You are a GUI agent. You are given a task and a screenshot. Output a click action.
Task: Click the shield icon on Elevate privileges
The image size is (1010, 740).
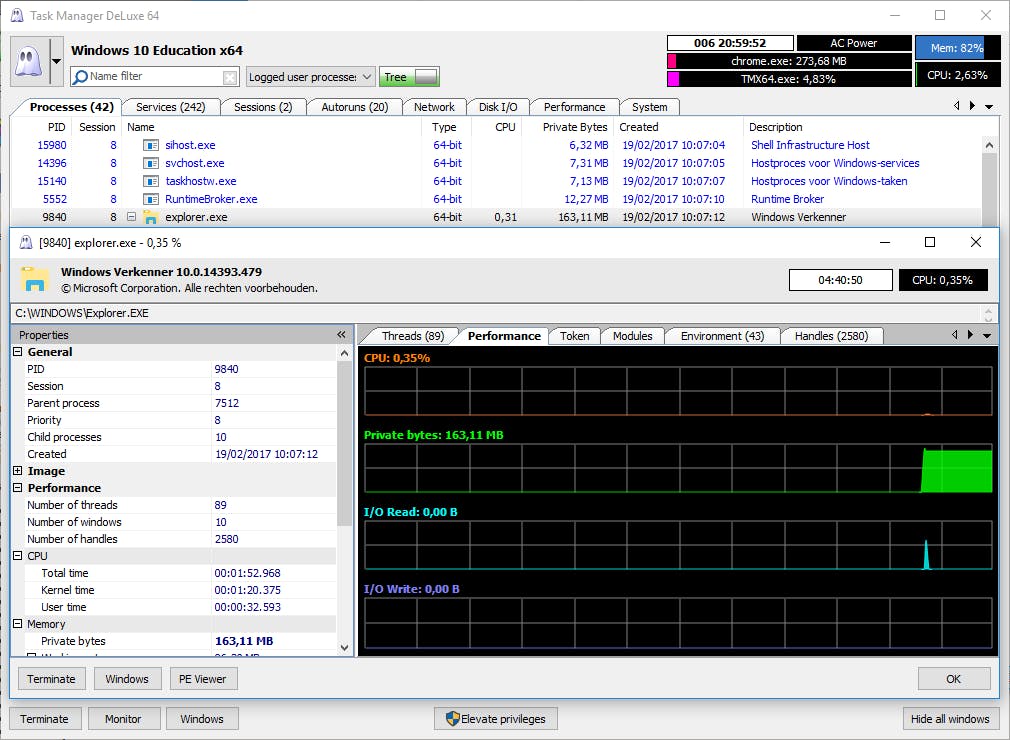[452, 718]
